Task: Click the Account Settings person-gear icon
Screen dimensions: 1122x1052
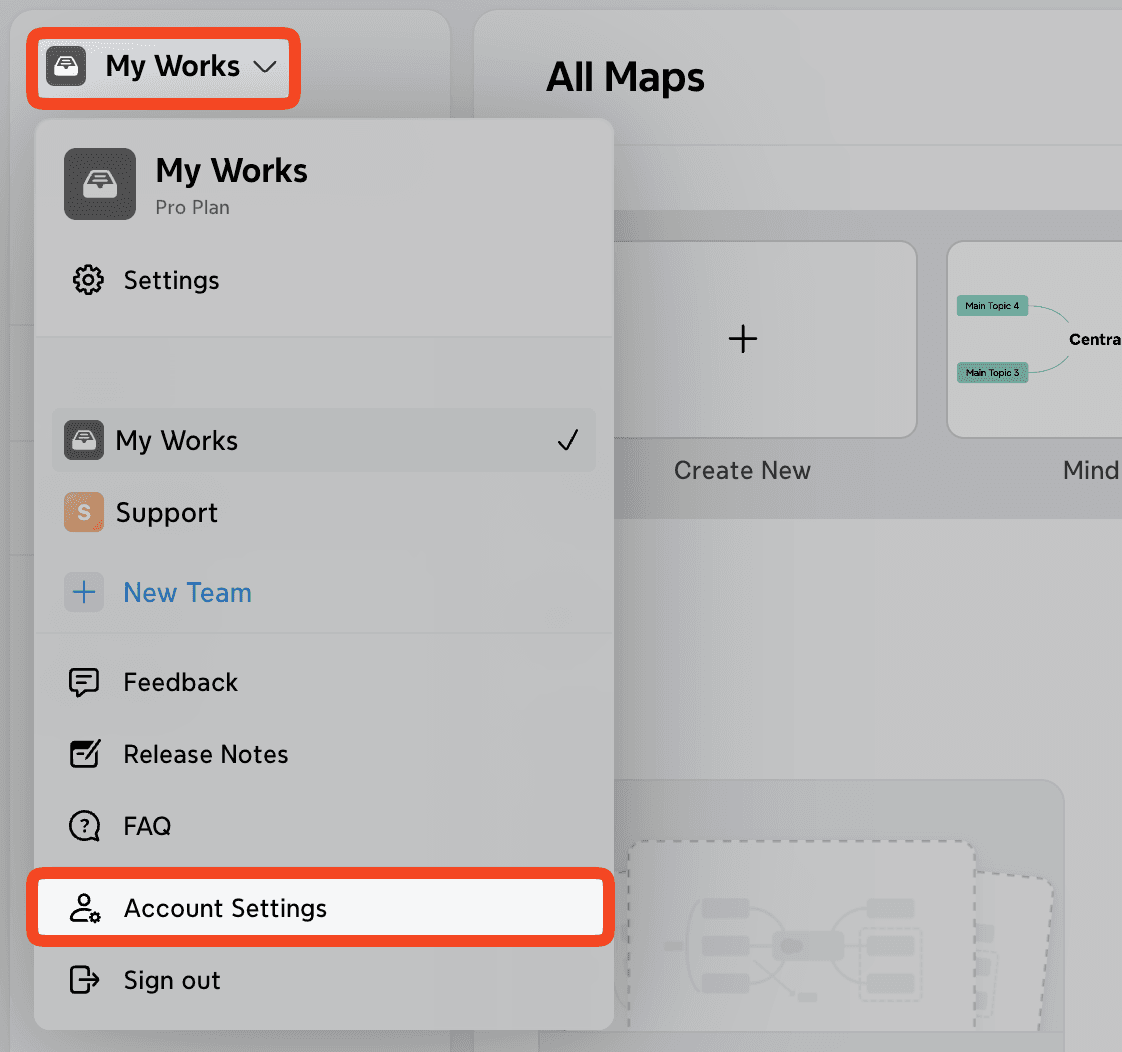Action: 84,908
